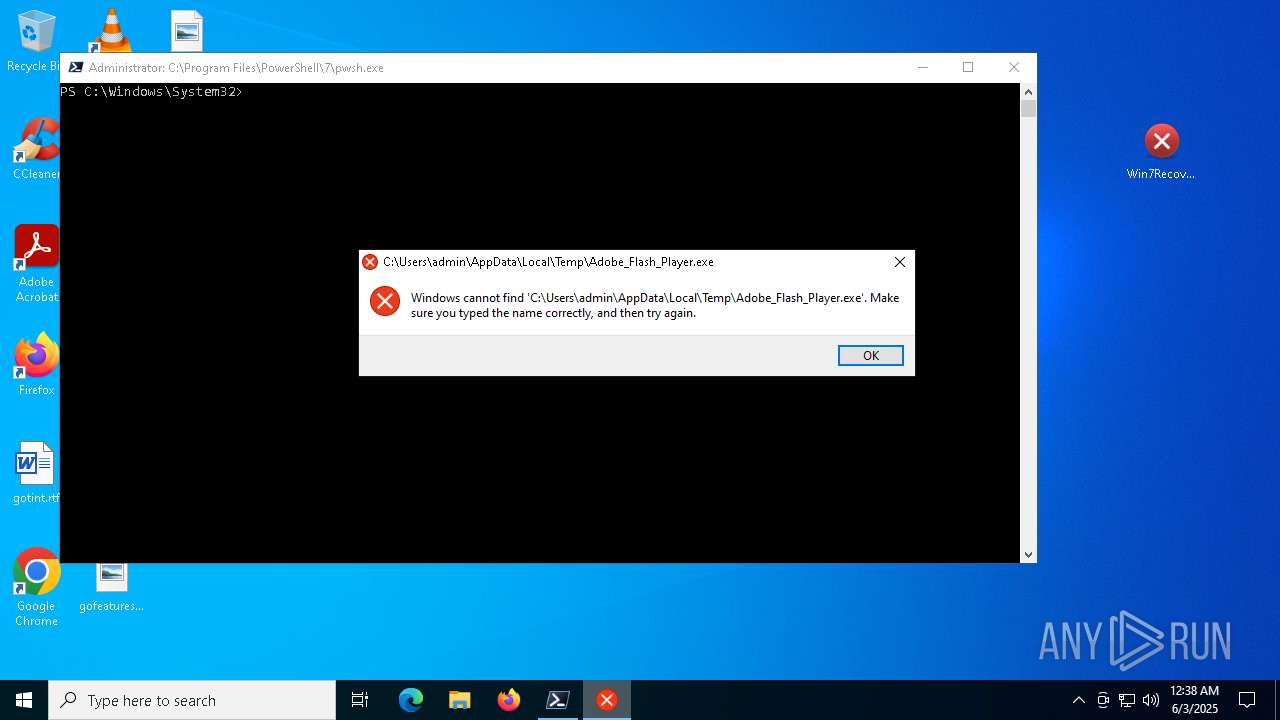Click the red error app taskbar button
Viewport: 1280px width, 720px height.
coord(606,700)
